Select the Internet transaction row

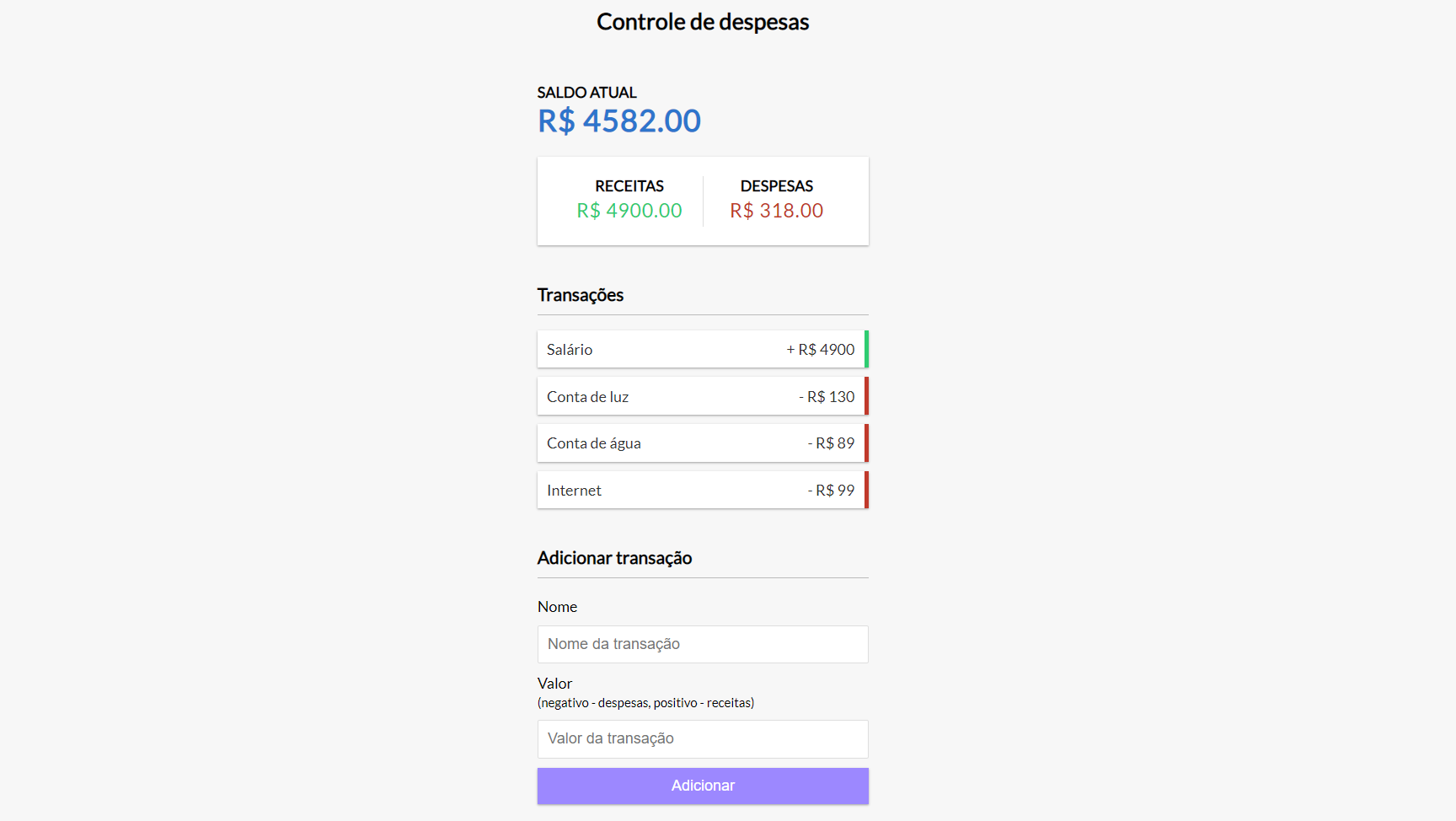(x=703, y=491)
